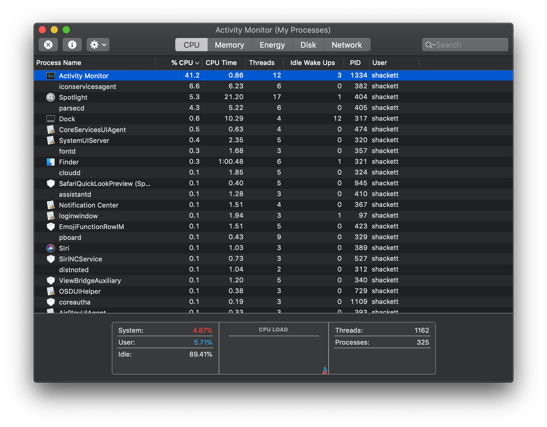Open the gear action dropdown menu

point(98,45)
